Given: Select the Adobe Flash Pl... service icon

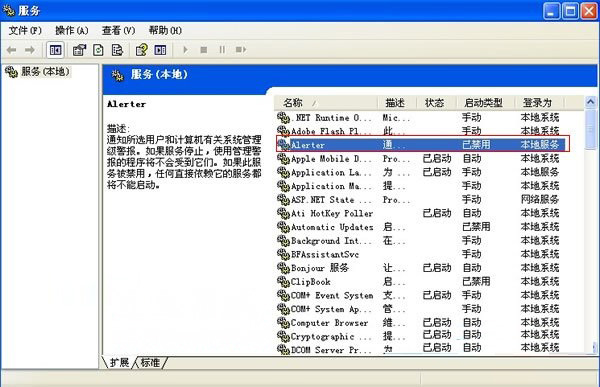Looking at the screenshot, I should tap(283, 131).
